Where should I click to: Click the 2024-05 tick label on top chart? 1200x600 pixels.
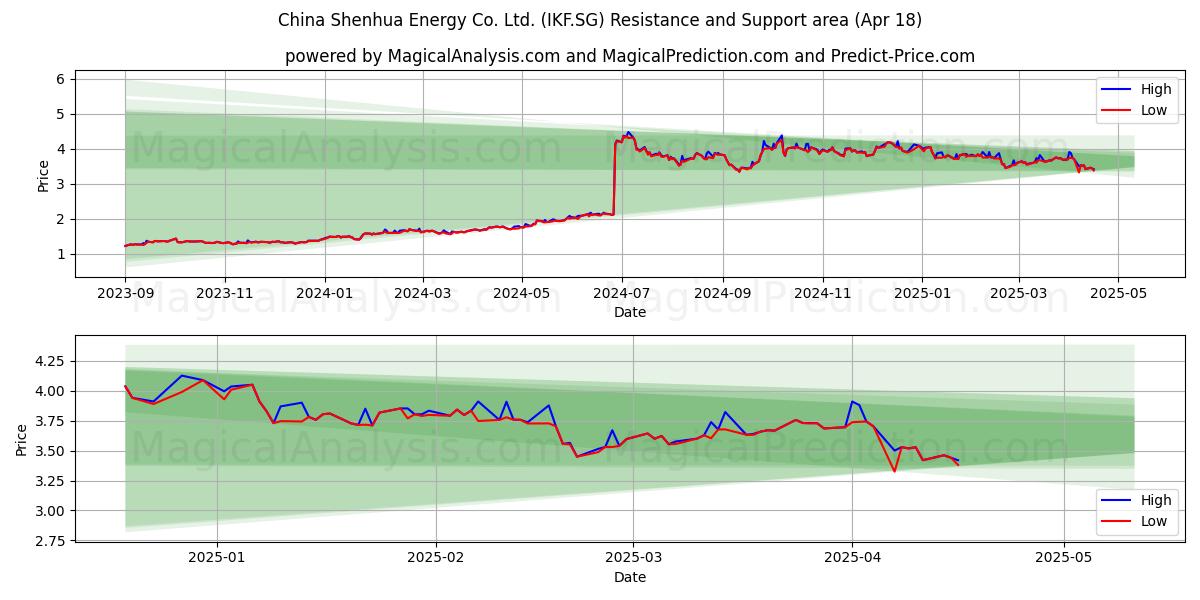click(x=521, y=295)
